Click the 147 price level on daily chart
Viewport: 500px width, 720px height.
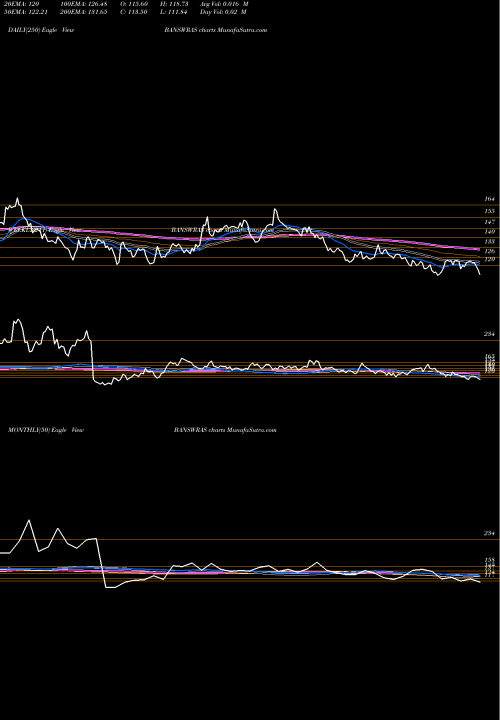click(489, 221)
